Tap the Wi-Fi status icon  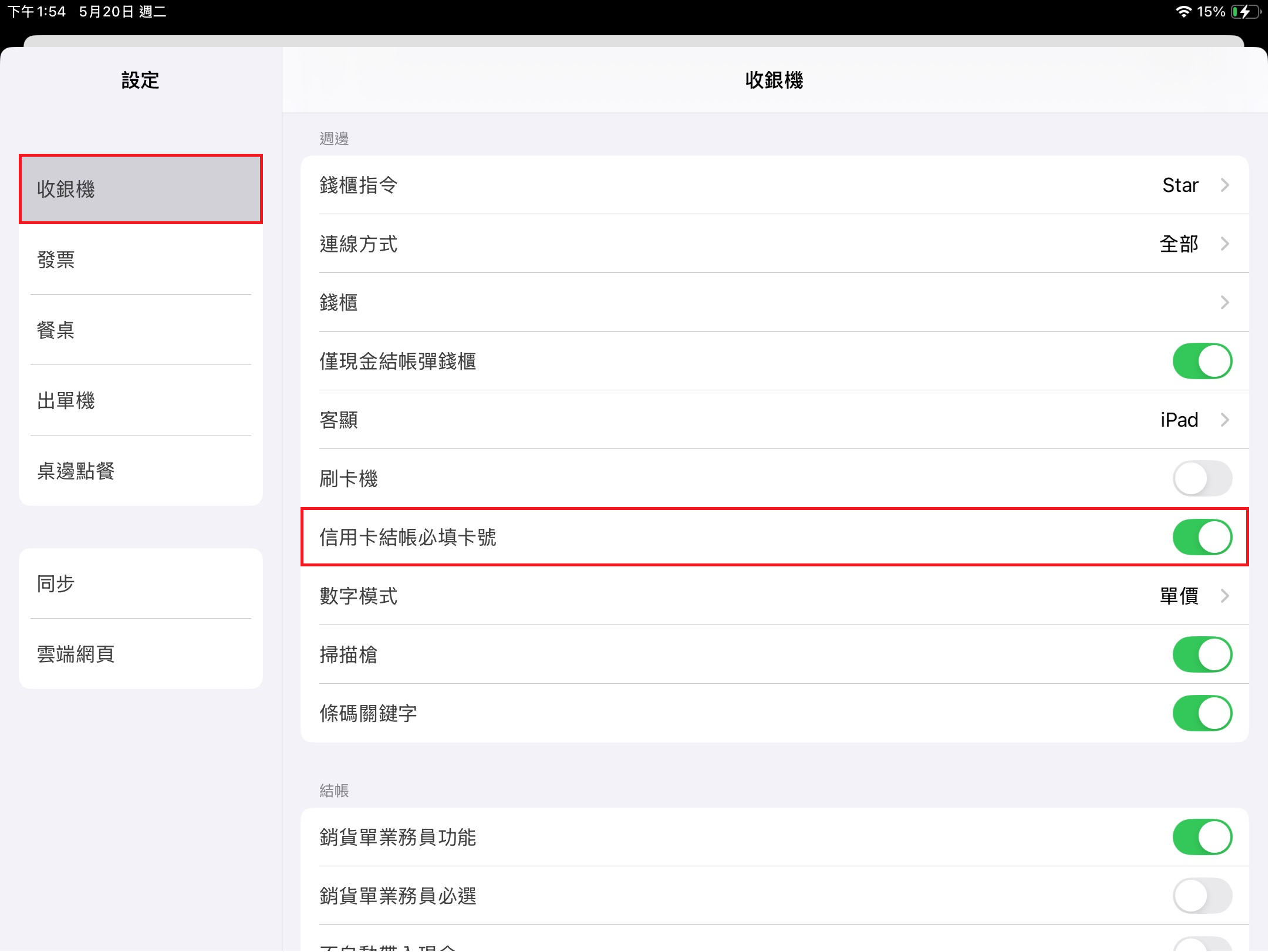click(x=1183, y=12)
